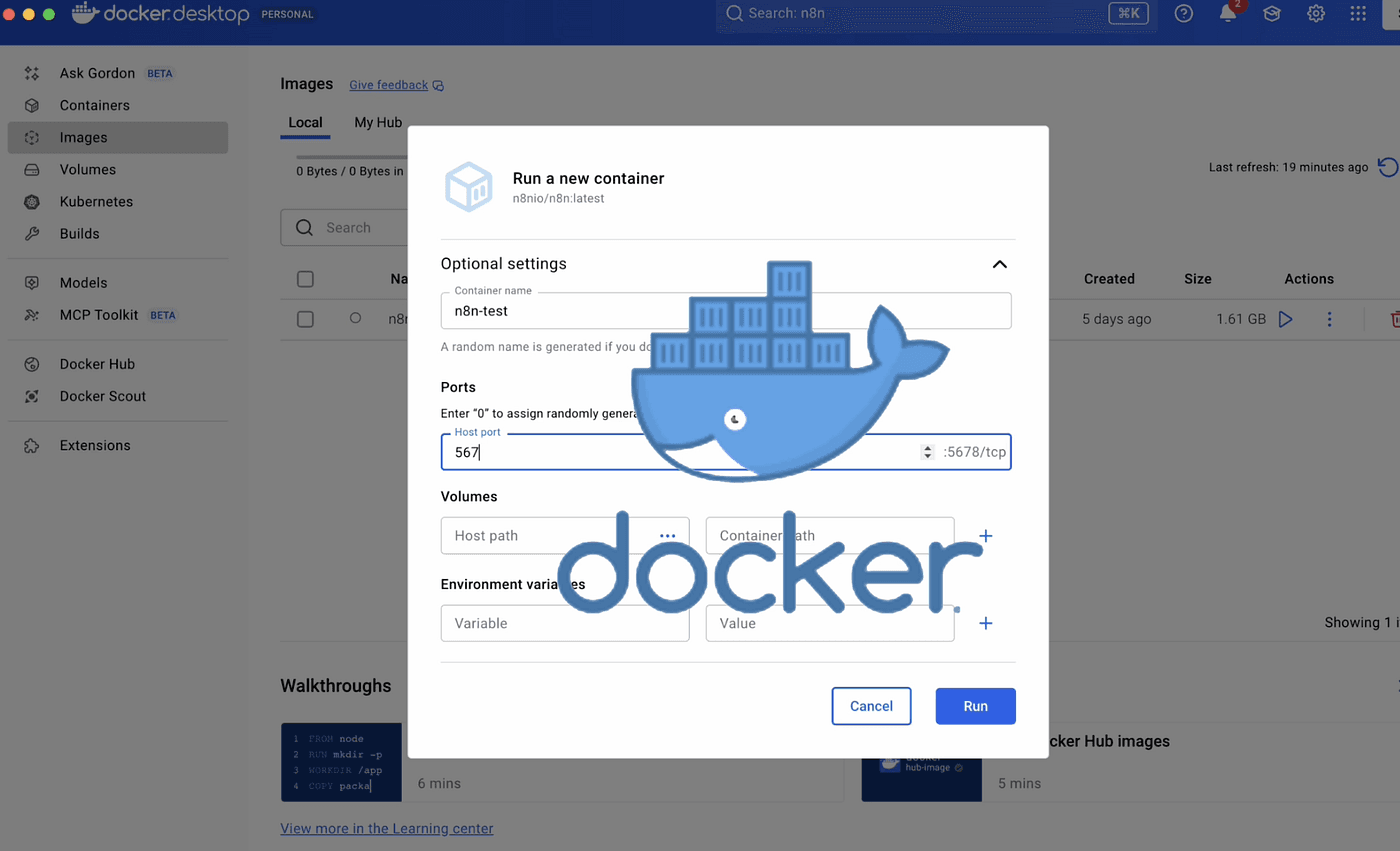Cancel the new container dialog
1400x851 pixels.
tap(871, 706)
